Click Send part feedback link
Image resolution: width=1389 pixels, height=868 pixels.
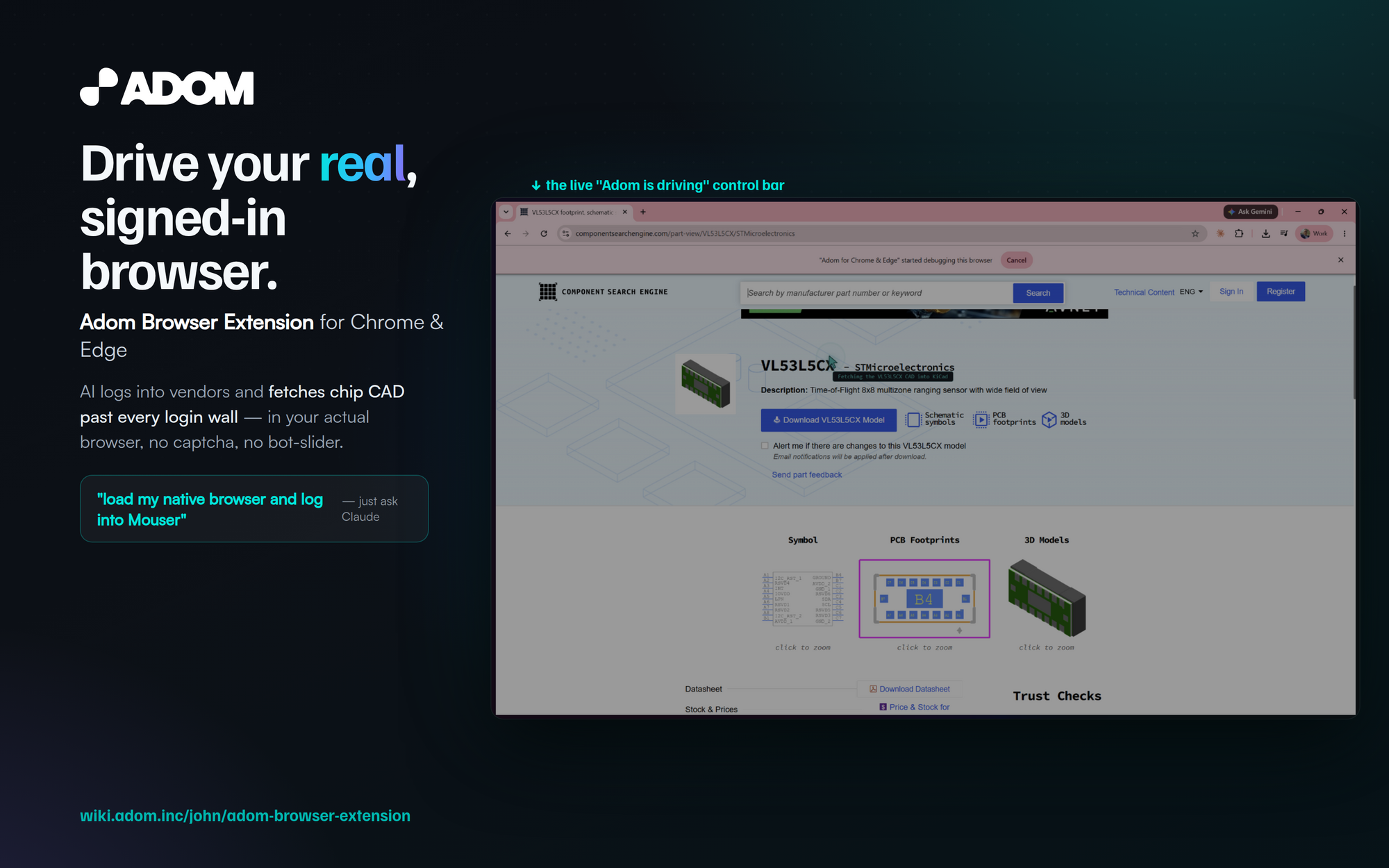pos(807,475)
